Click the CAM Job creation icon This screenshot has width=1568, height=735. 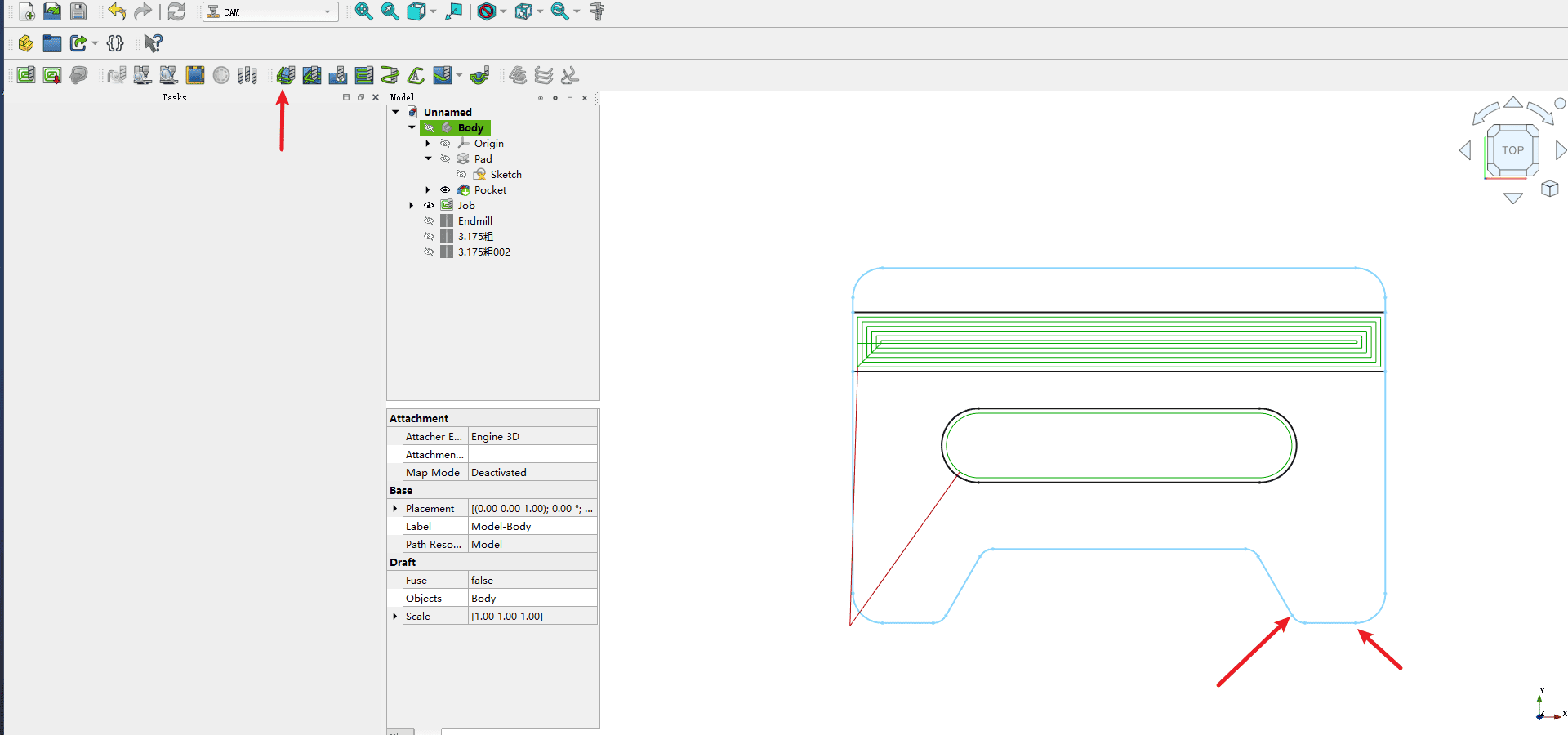(26, 75)
